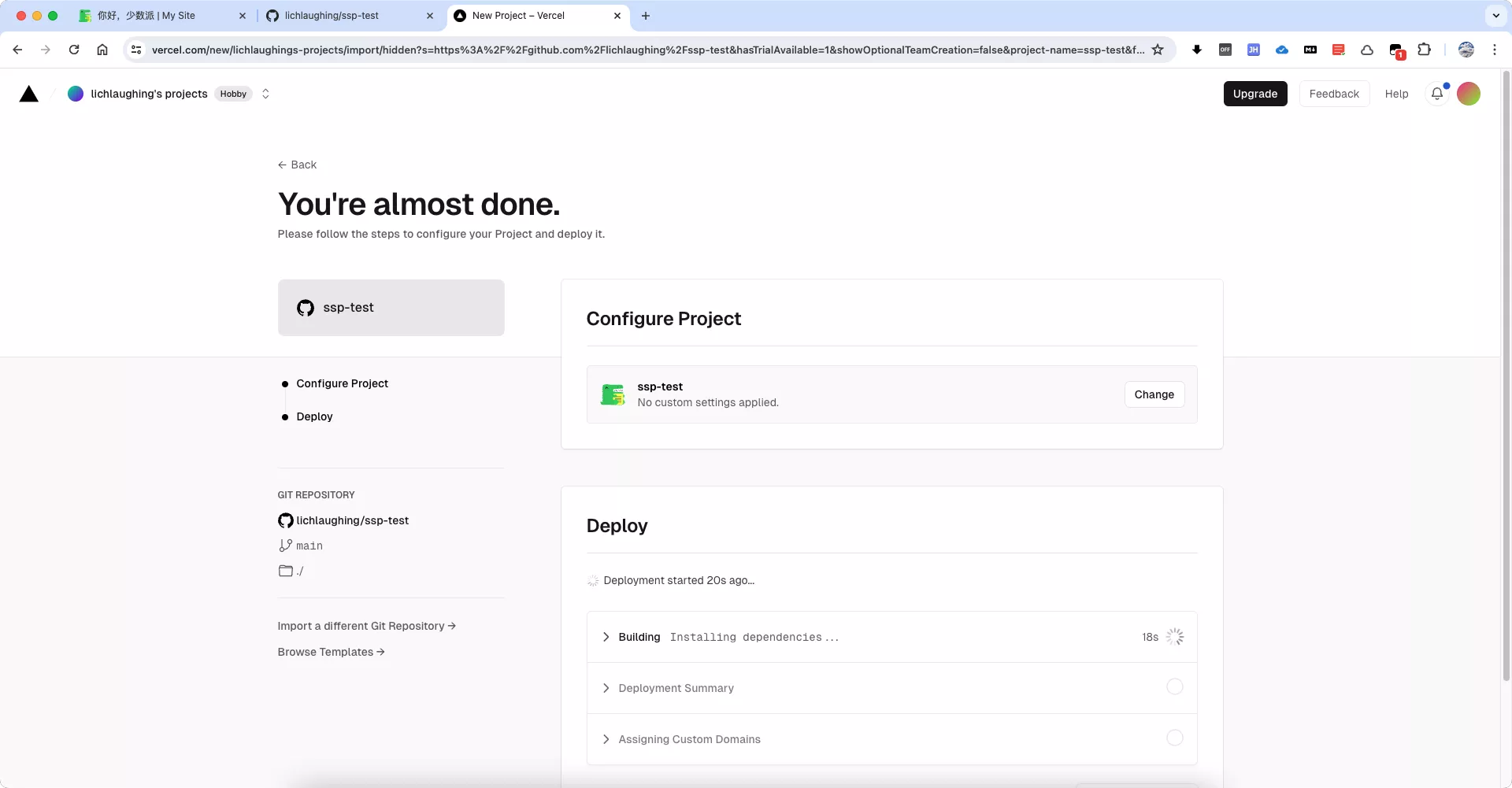Expand the Building step logs
The width and height of the screenshot is (1512, 788).
click(x=606, y=637)
